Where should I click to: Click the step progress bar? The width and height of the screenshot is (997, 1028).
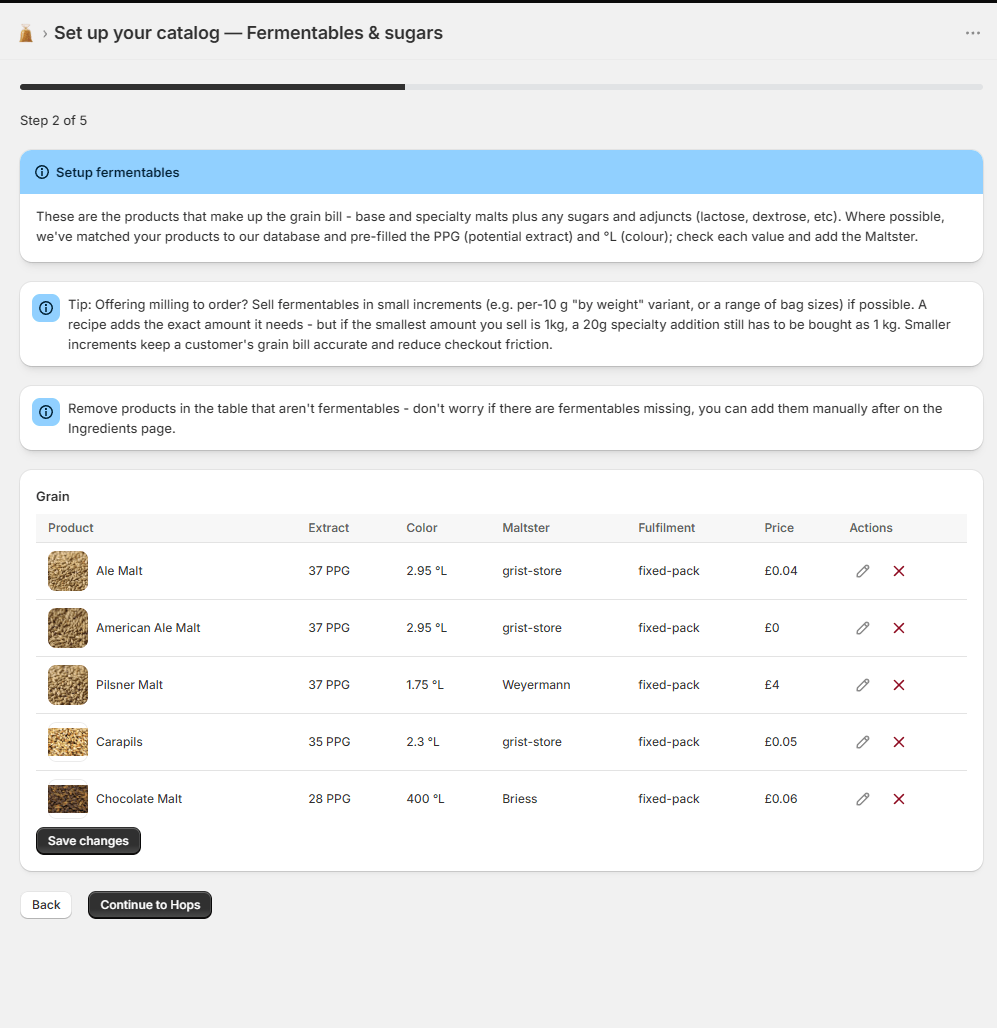[501, 87]
